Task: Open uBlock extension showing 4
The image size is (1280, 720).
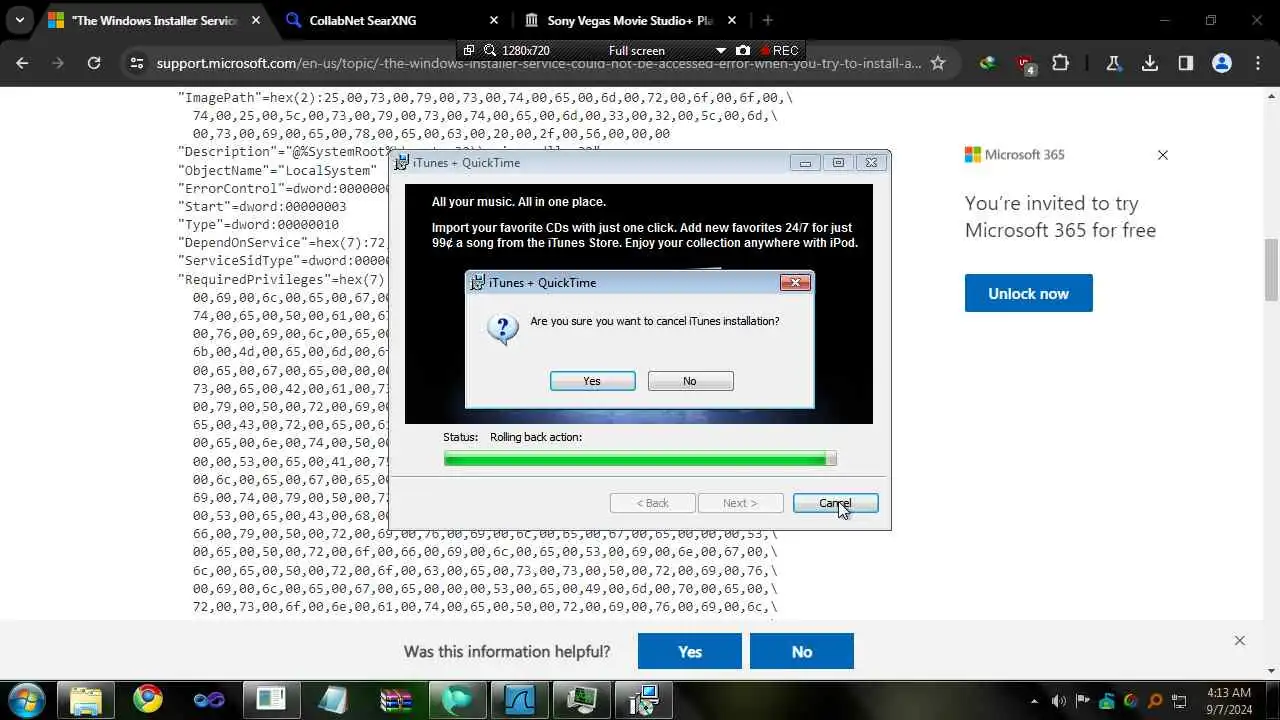Action: pos(1025,64)
